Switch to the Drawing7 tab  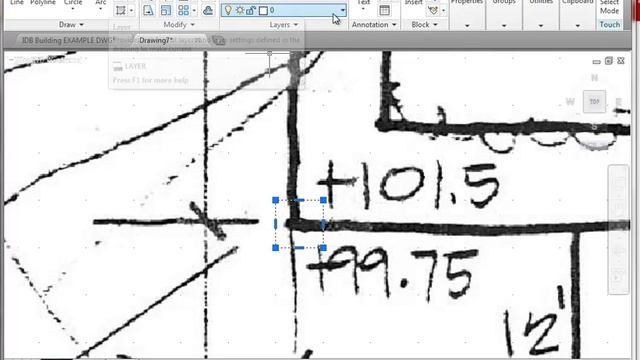coord(156,40)
